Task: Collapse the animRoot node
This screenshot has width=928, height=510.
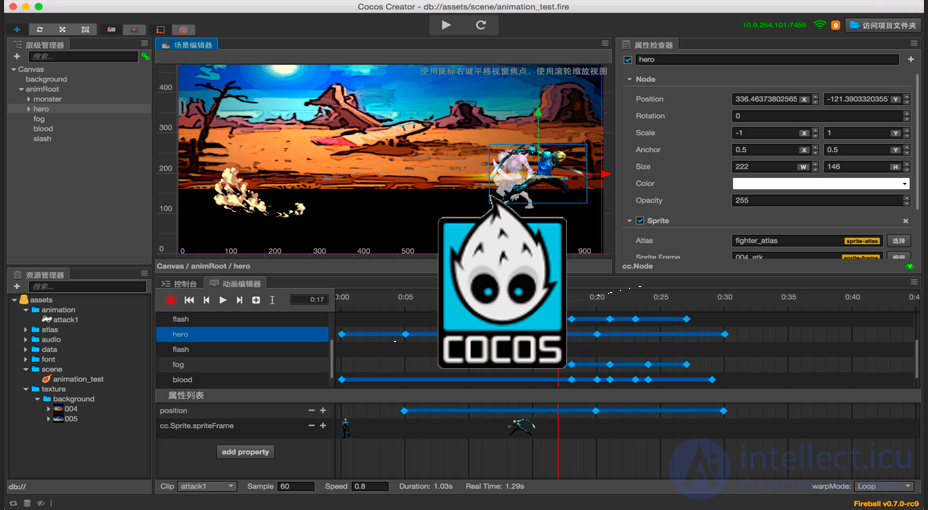Action: 21,89
